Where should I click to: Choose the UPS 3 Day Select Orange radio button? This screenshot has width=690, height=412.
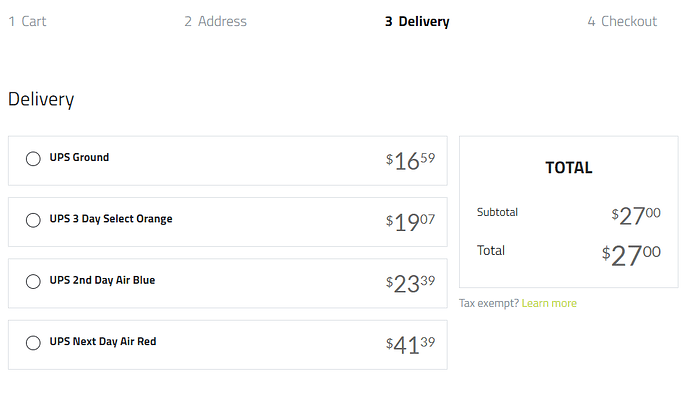click(x=33, y=220)
